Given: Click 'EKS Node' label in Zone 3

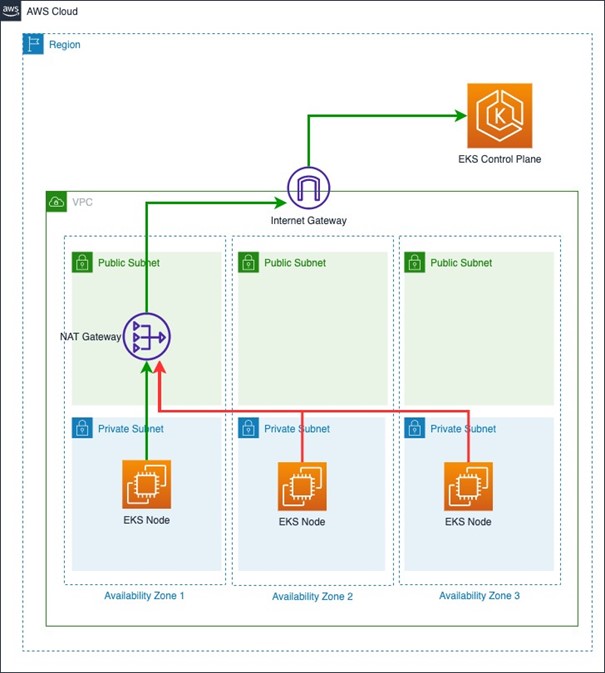Looking at the screenshot, I should coord(468,522).
